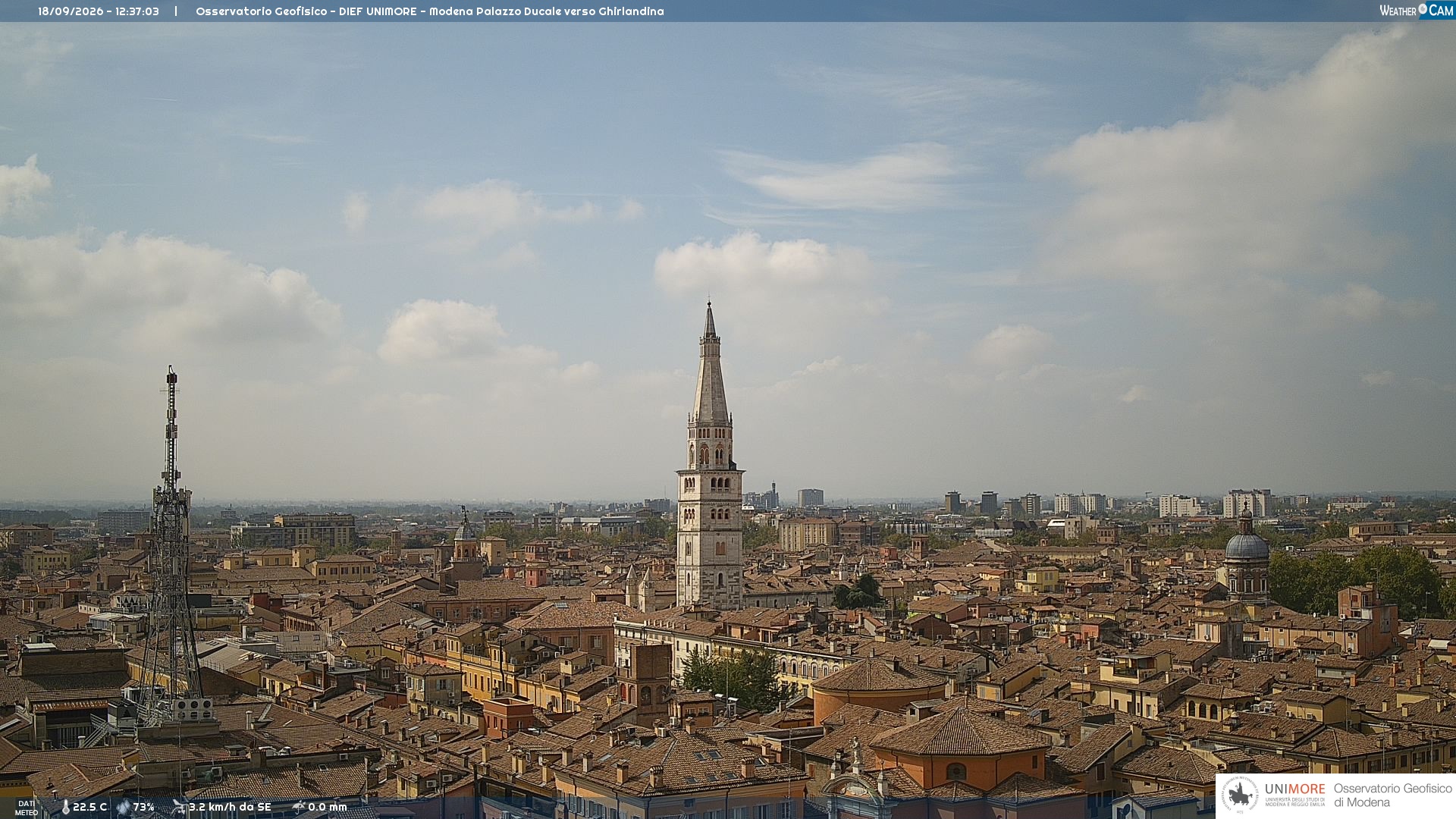Click the UNIMORE text logo

coord(1295,789)
